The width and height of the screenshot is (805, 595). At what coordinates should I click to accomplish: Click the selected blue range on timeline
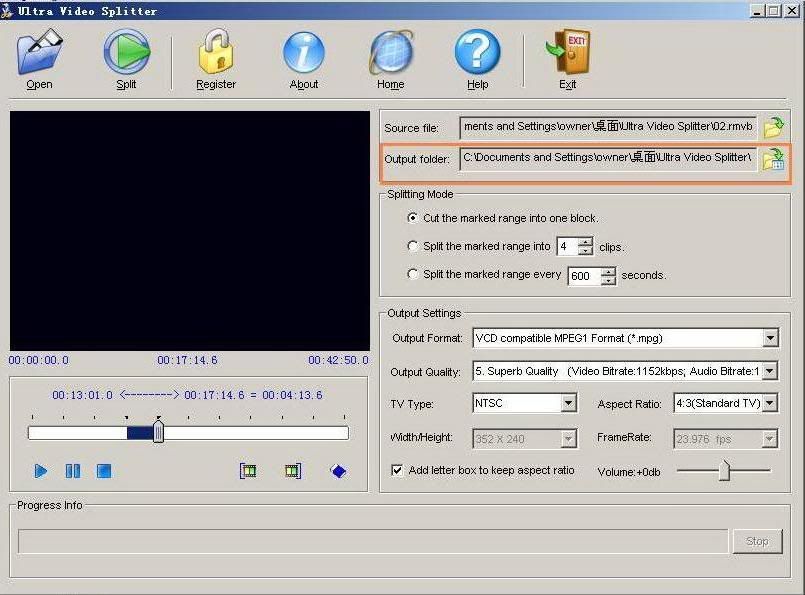point(140,433)
